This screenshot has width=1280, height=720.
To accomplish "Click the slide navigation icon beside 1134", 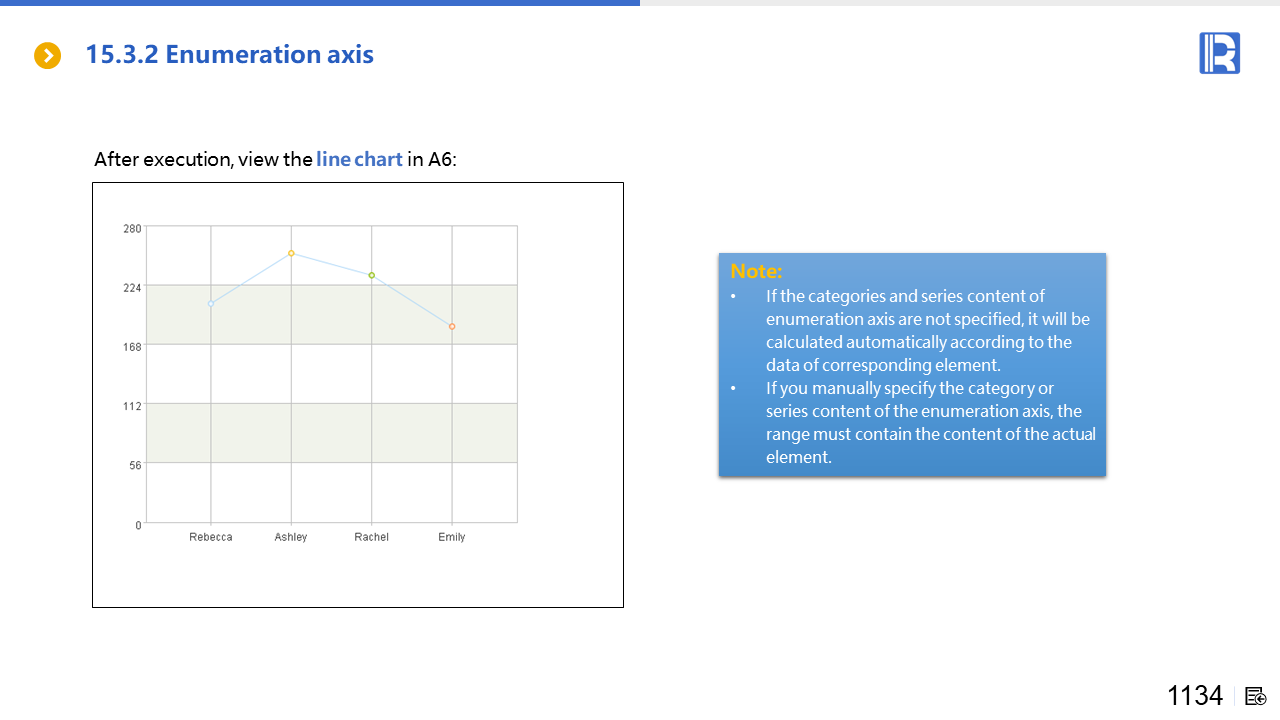I will (1256, 696).
